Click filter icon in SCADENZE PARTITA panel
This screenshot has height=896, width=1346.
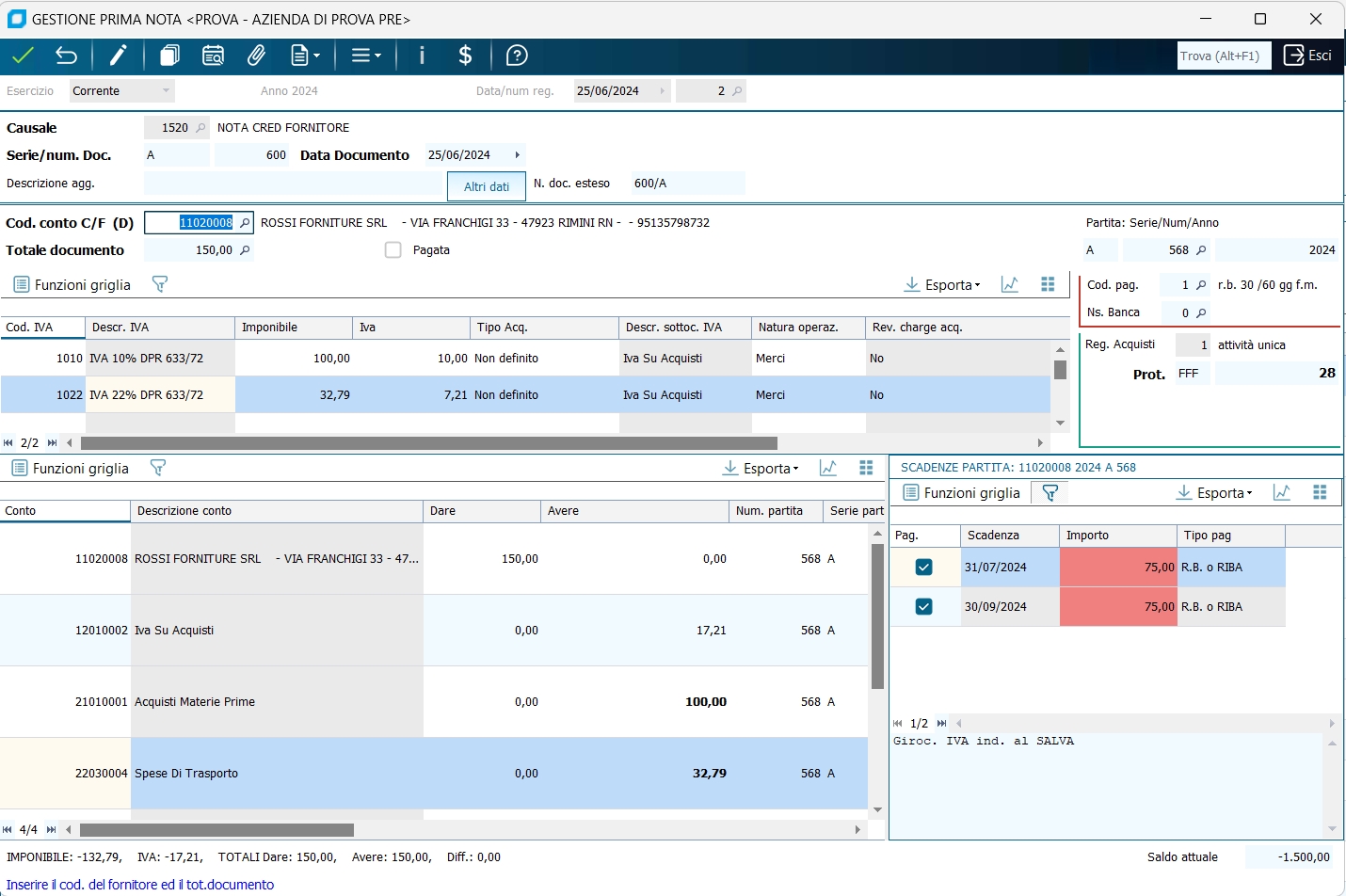point(1050,492)
